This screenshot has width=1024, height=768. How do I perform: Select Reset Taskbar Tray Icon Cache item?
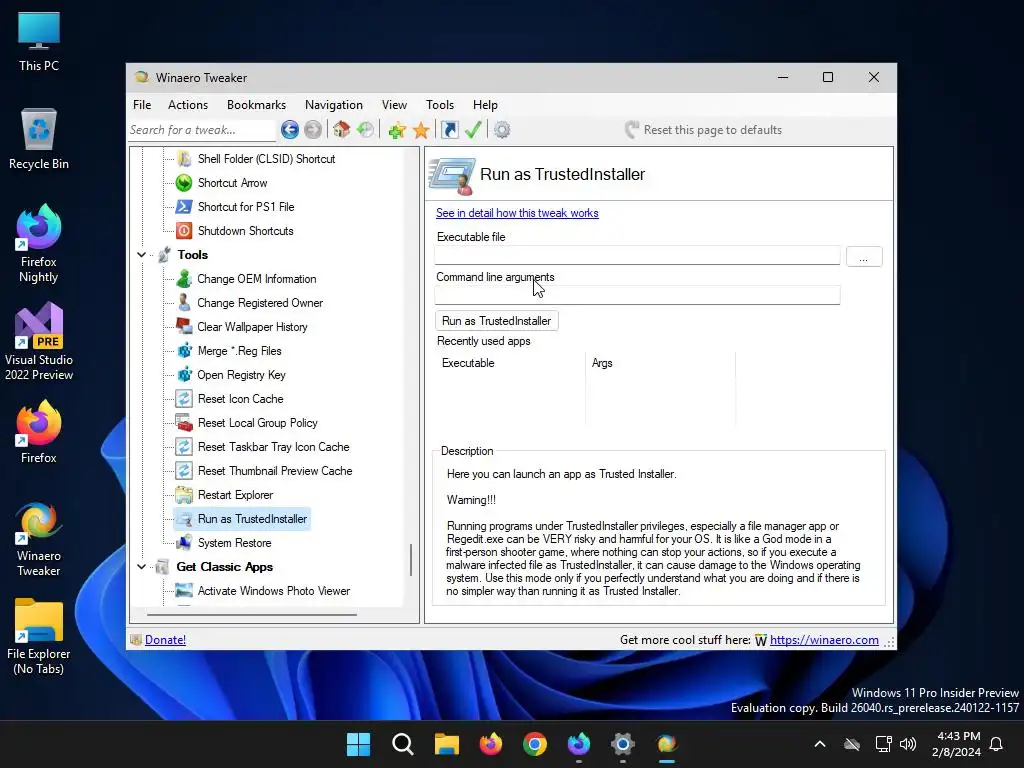273,447
